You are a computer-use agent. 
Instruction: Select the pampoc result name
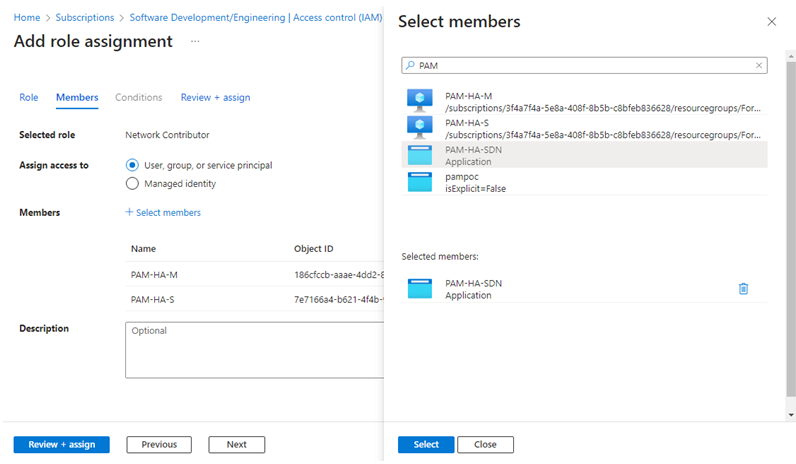(462, 177)
